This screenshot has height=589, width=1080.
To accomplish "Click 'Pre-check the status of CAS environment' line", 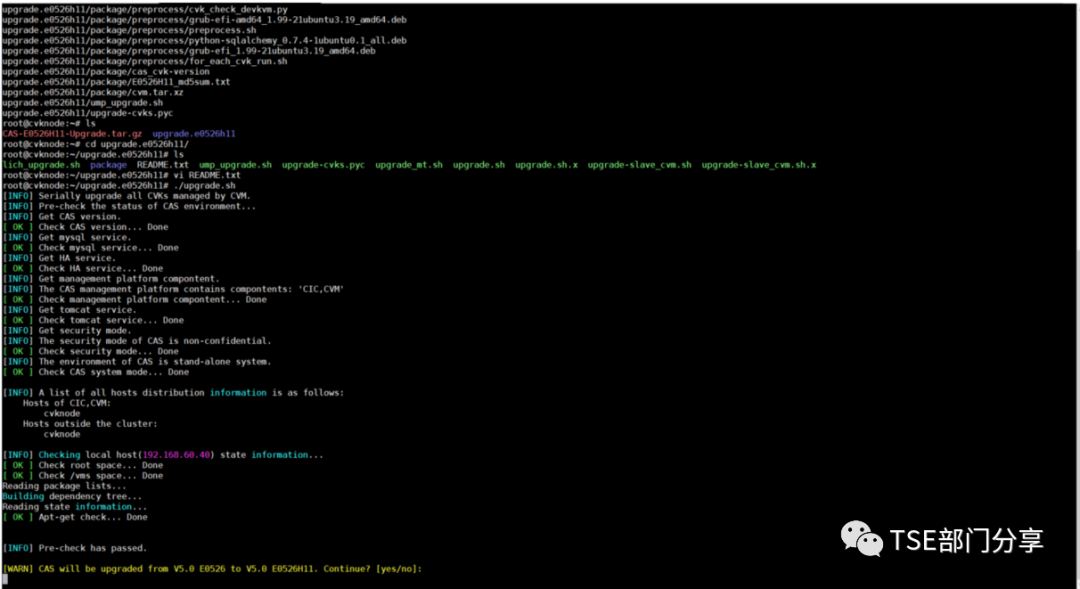I will 129,206.
